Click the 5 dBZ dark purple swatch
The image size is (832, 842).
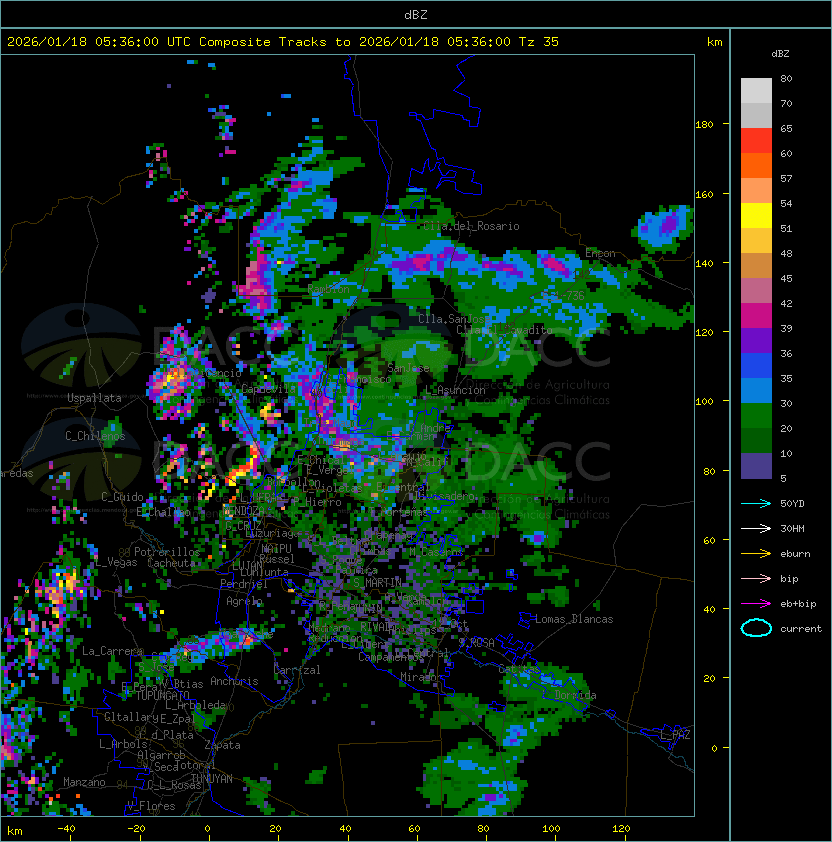756,466
